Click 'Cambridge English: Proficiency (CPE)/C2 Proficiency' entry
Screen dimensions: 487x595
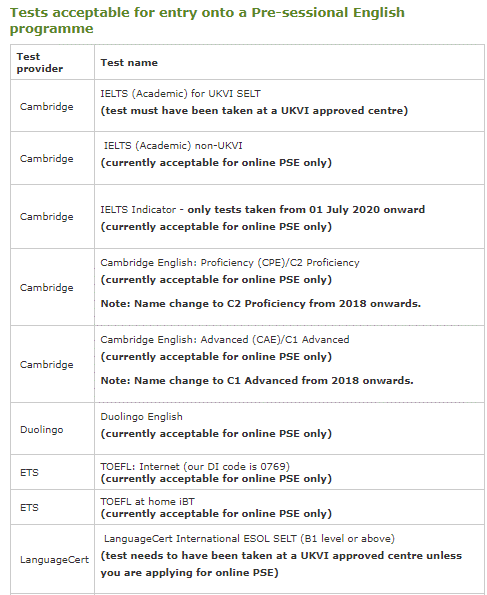click(230, 263)
